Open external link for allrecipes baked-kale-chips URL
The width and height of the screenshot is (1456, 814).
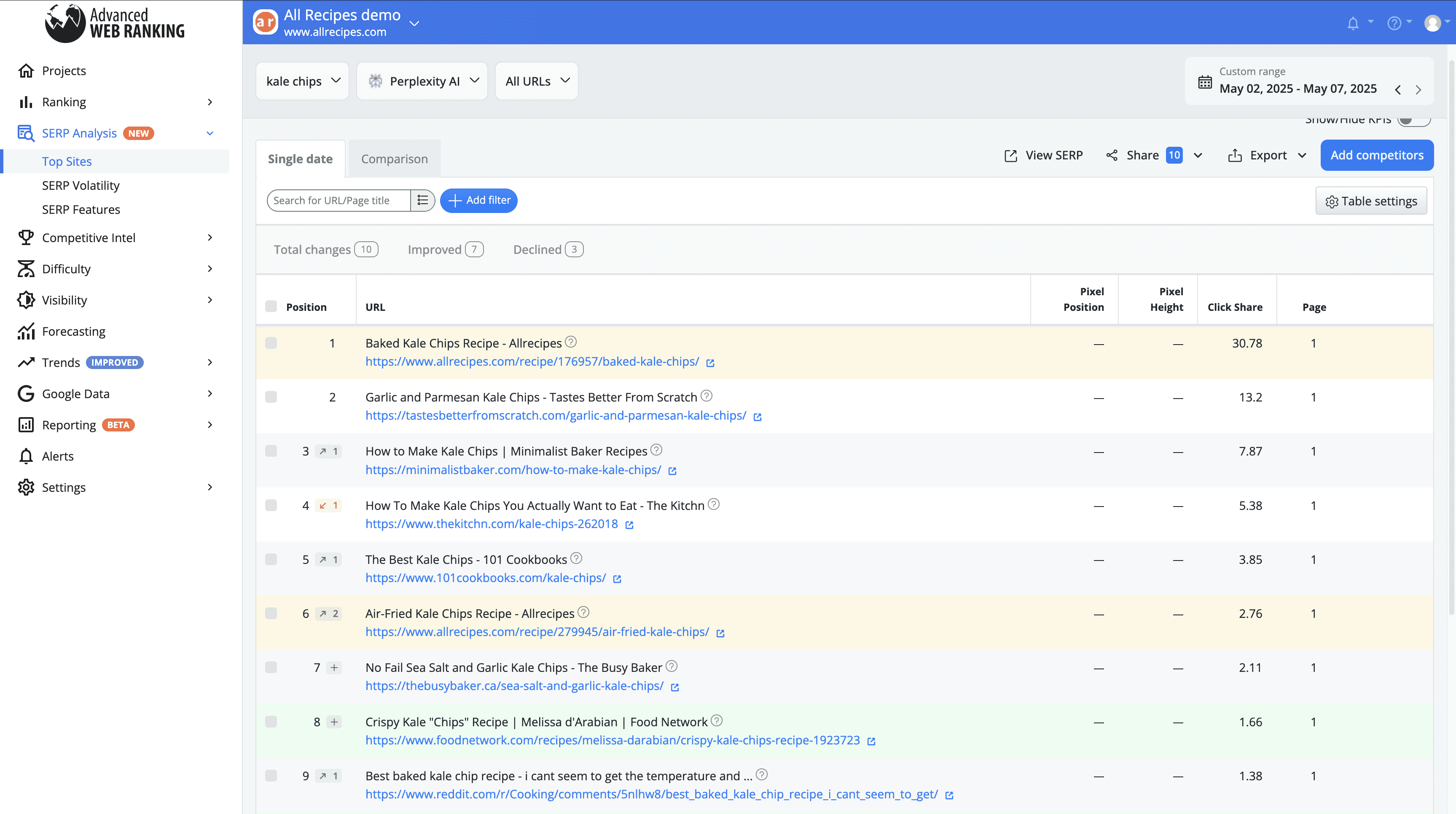[x=710, y=363]
